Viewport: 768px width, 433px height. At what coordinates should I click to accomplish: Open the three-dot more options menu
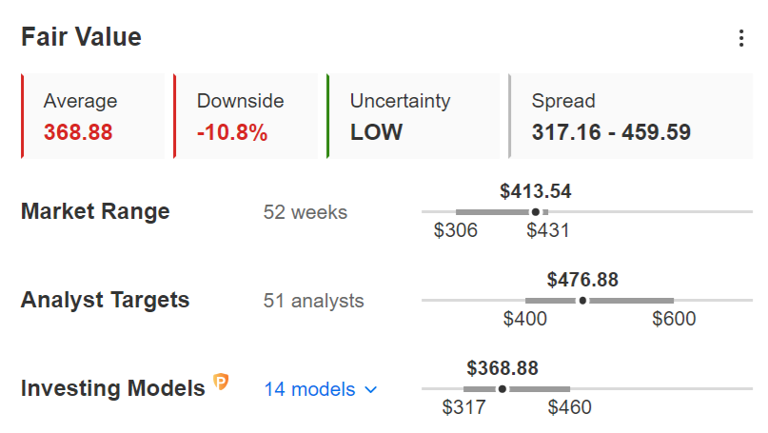point(741,38)
